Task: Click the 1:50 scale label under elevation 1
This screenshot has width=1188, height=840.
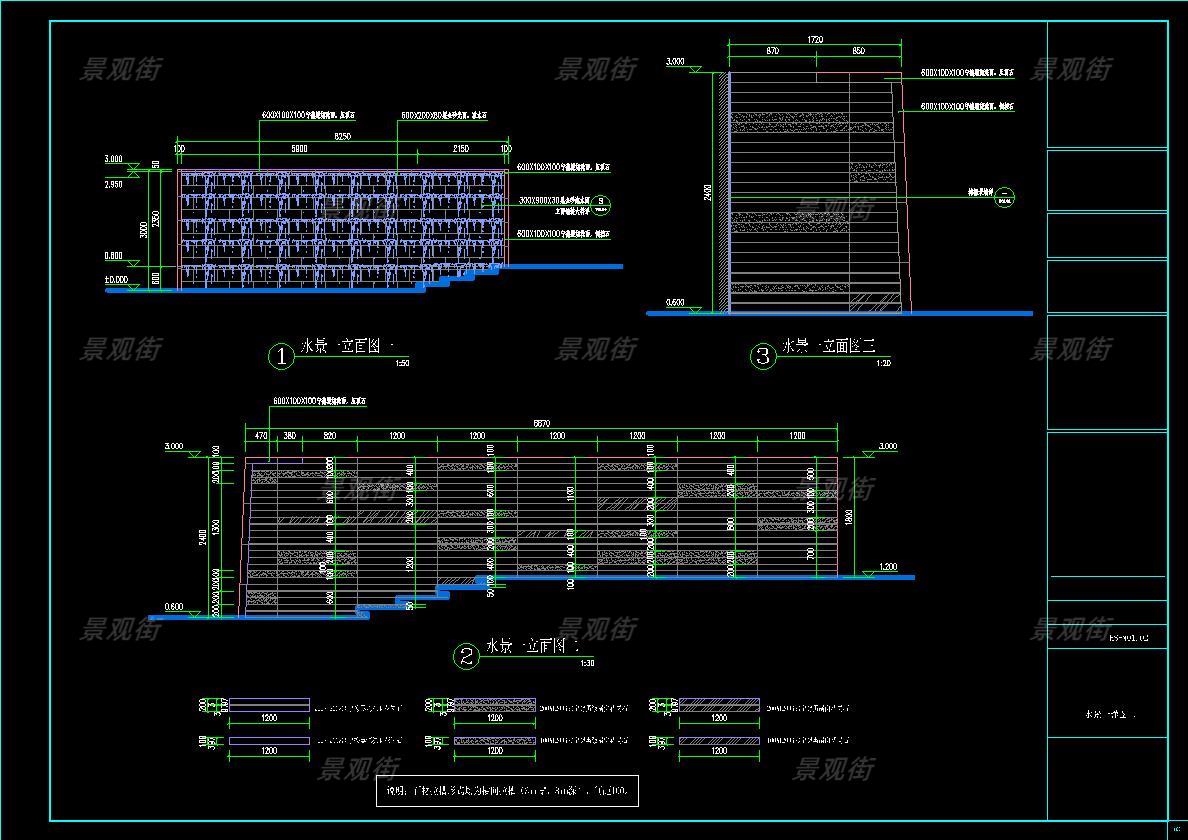Action: coord(402,363)
